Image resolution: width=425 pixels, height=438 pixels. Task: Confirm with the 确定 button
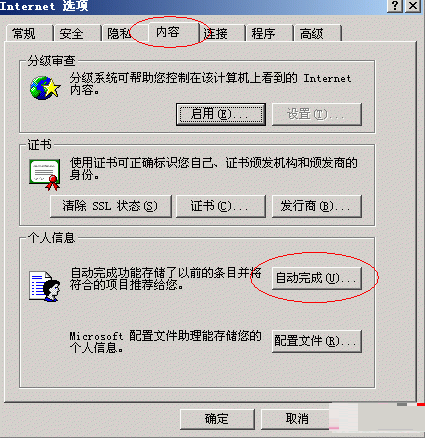point(217,419)
